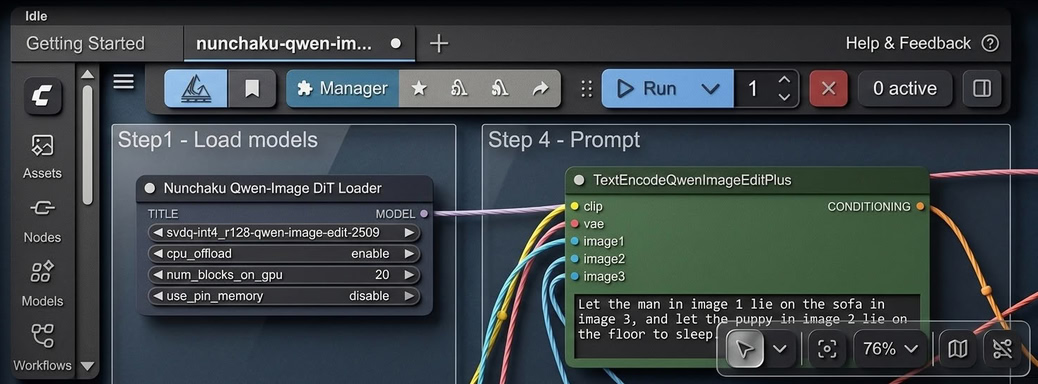
Task: Click the sidebar scroll down arrow
Action: point(87,365)
